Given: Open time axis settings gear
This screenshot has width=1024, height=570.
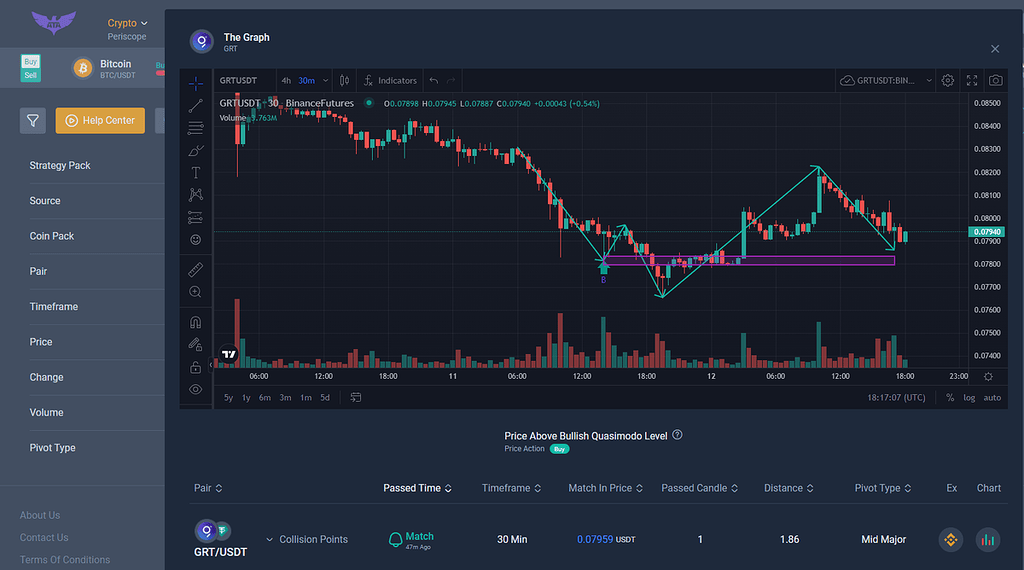Looking at the screenshot, I should tap(988, 376).
